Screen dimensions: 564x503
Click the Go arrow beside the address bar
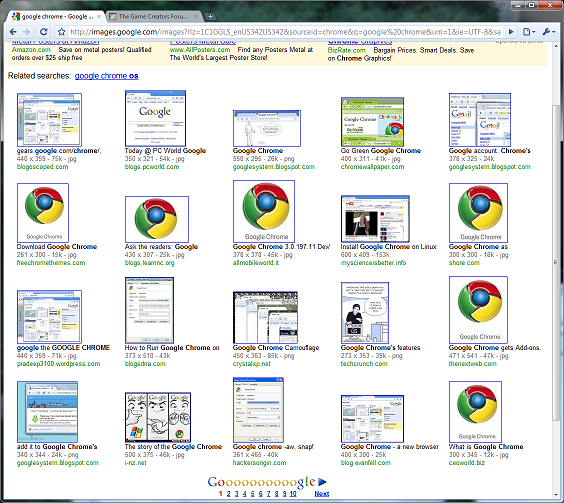pos(511,32)
